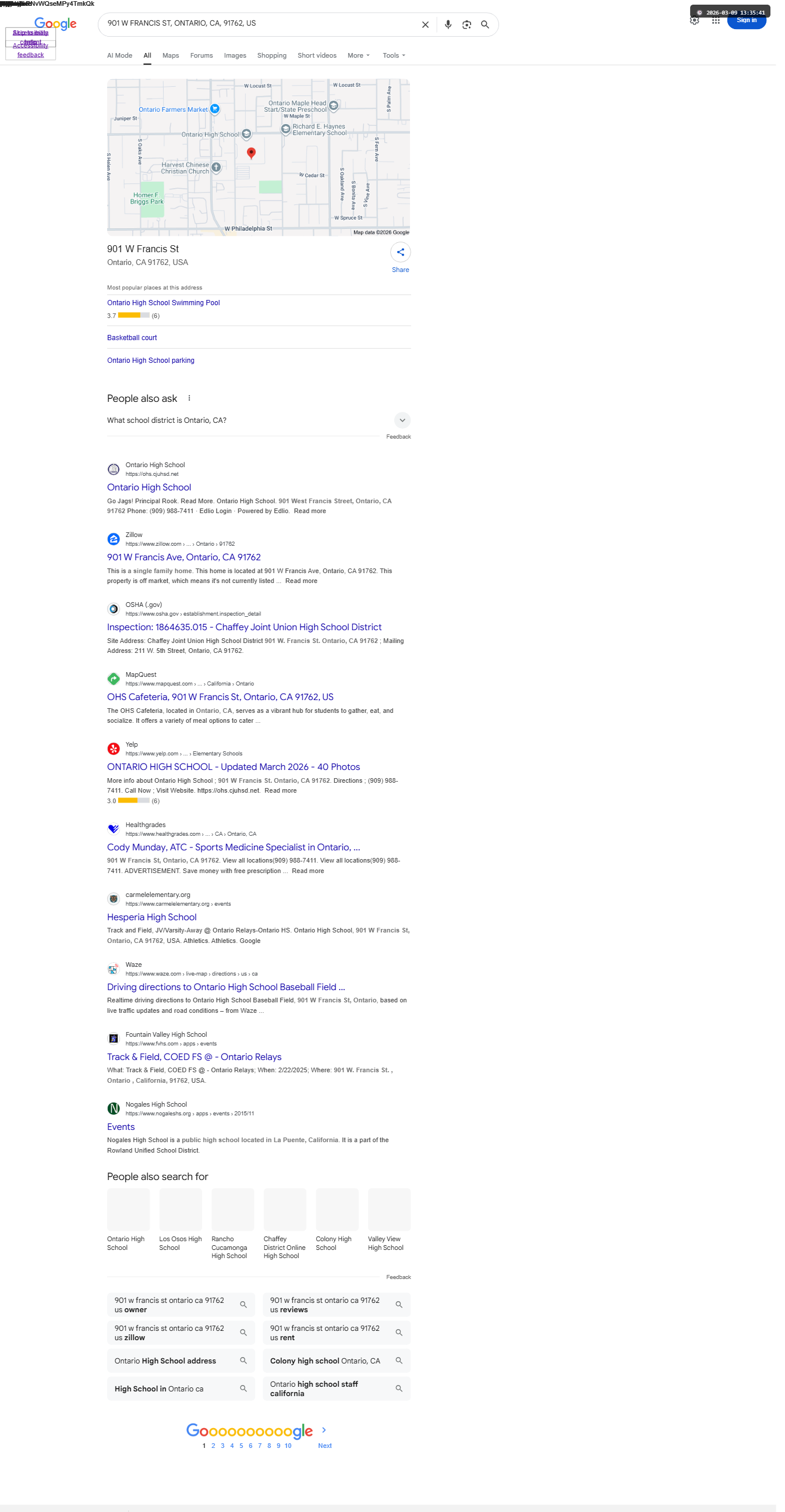Open search by image with the camera icon
This screenshot has width=785, height=1512.
(x=472, y=24)
